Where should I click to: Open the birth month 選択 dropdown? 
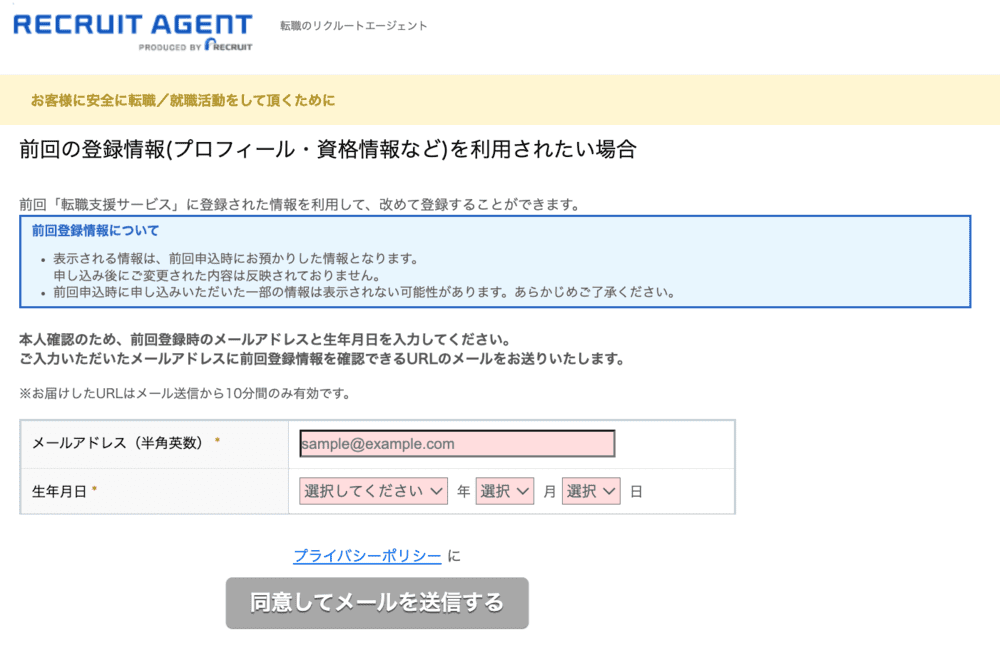pos(505,490)
